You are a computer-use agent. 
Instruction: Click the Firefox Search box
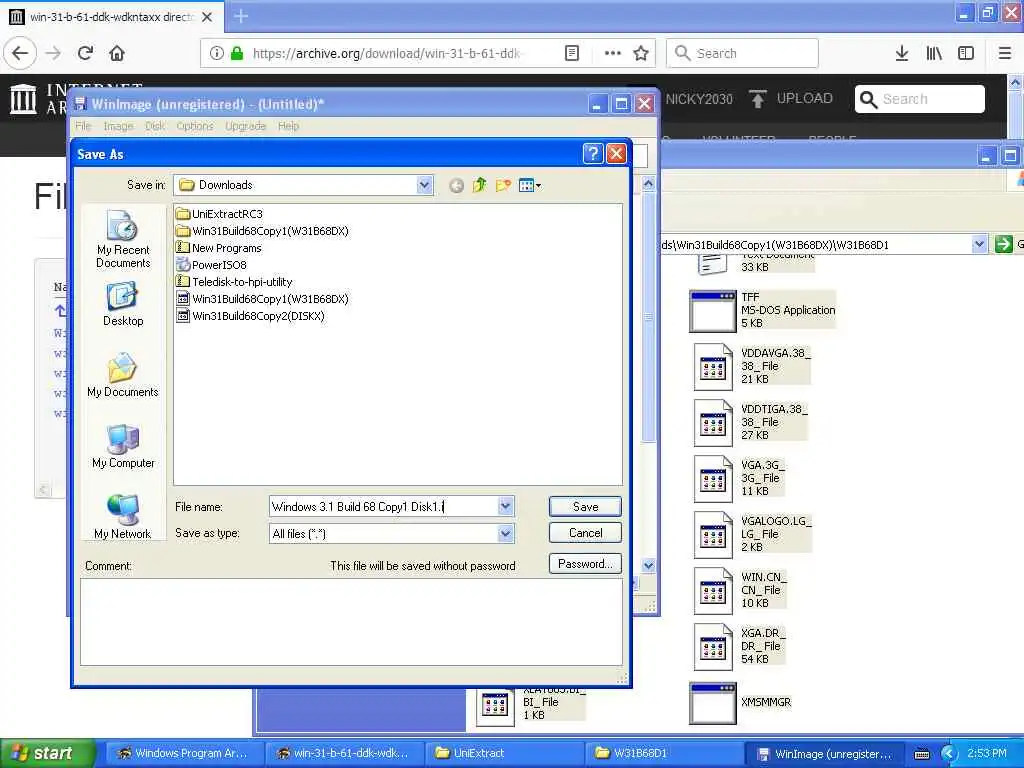click(x=742, y=53)
